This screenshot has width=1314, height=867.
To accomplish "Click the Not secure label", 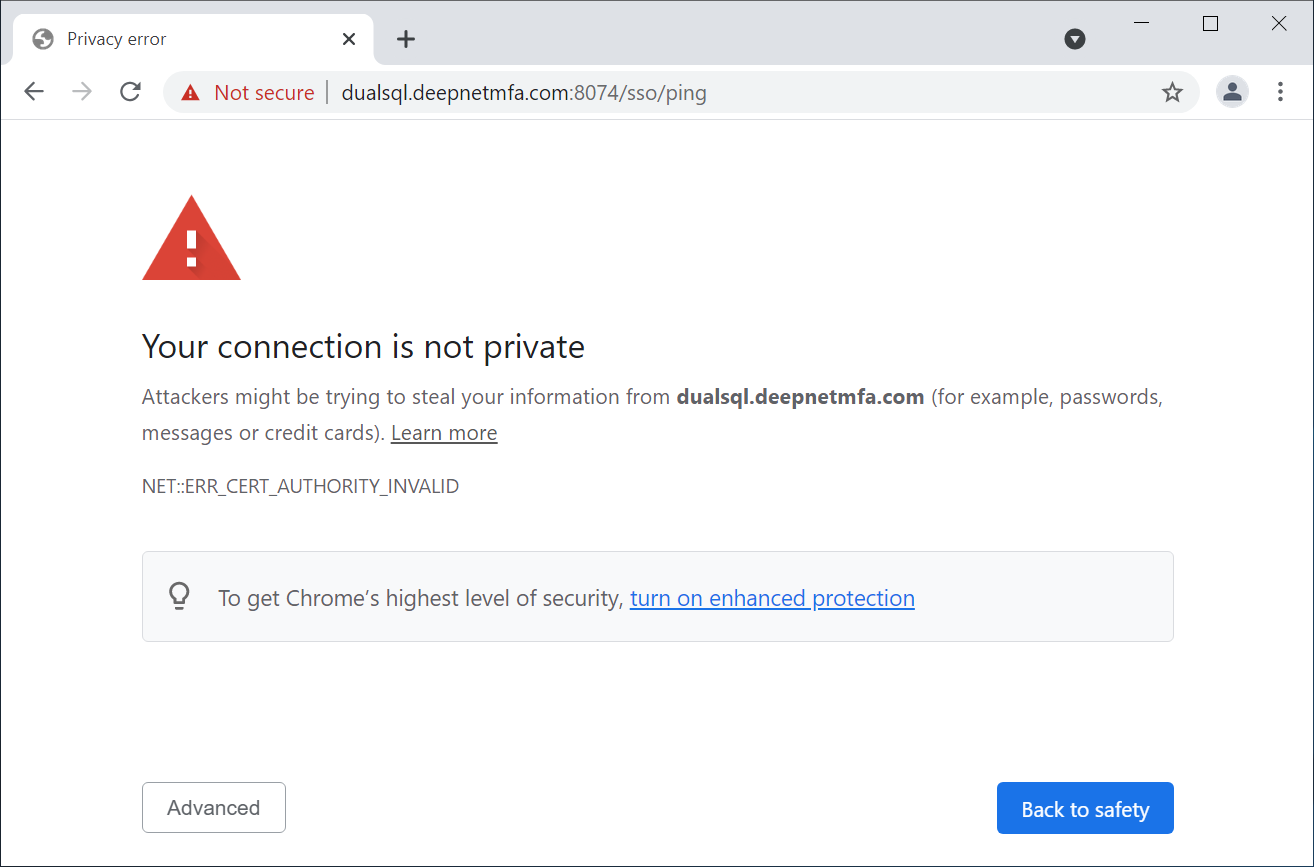I will tap(264, 93).
